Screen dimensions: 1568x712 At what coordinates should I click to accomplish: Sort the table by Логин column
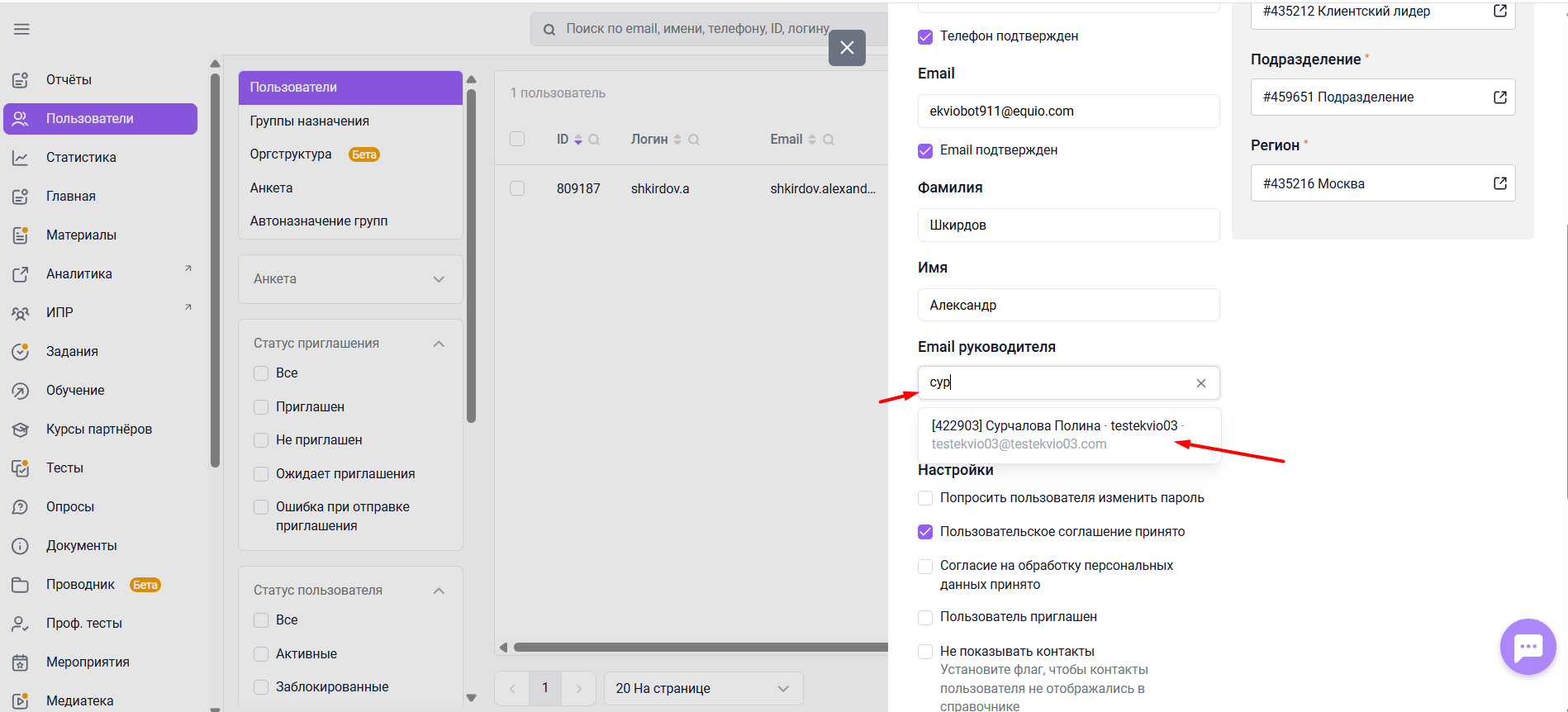click(x=677, y=140)
